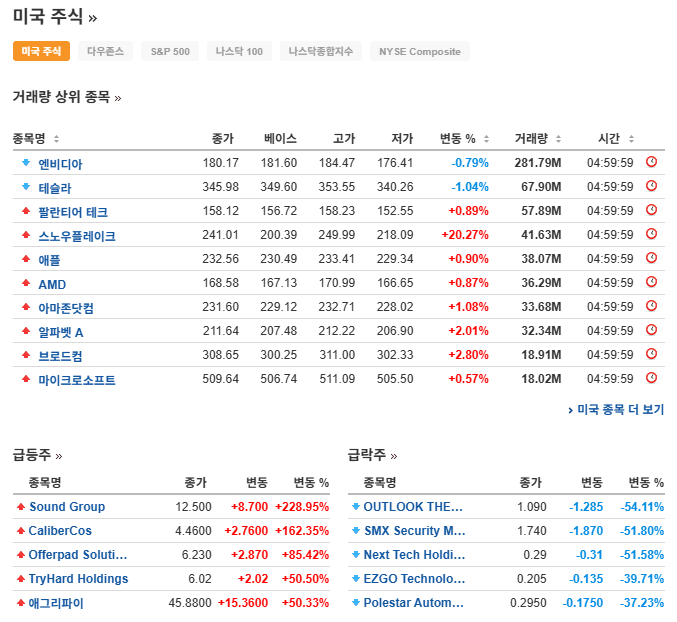
Task: Open the CaliberCos gainer link
Action: (x=60, y=530)
